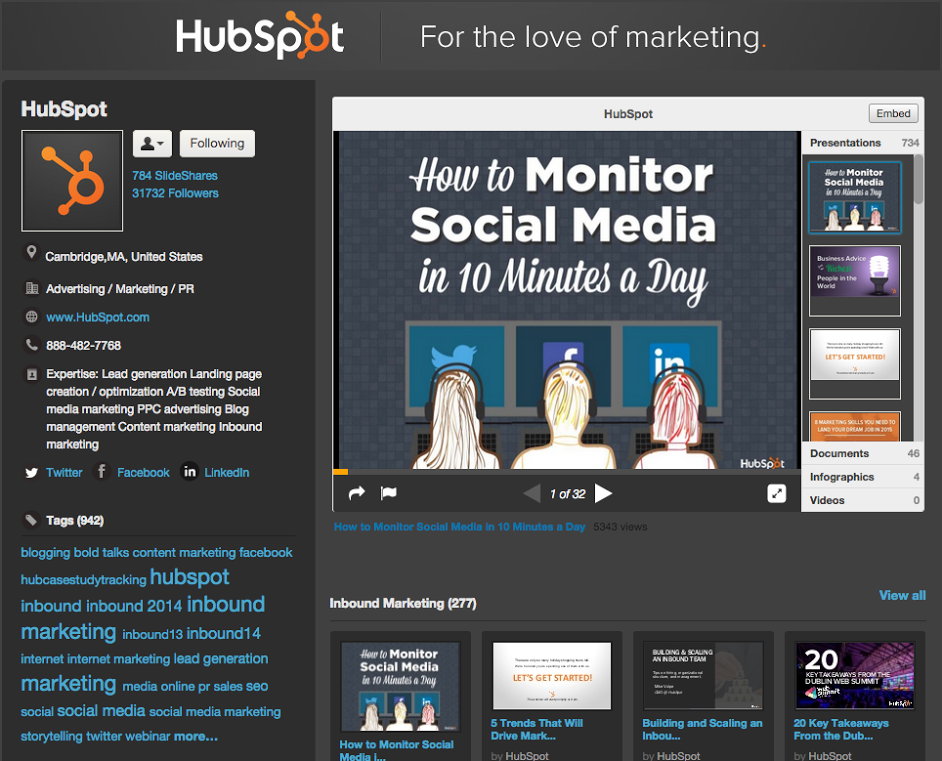Click 'View all' for Inbound Marketing
Image resolution: width=942 pixels, height=761 pixels.
(x=902, y=595)
